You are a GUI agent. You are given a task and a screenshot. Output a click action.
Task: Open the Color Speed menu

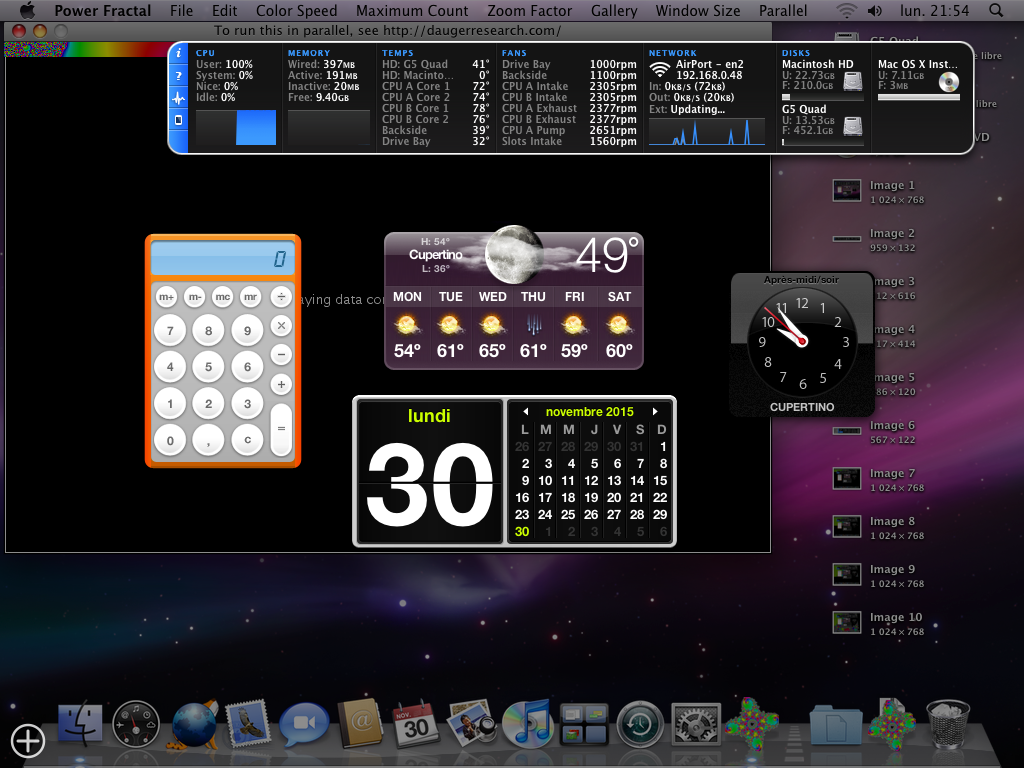point(296,10)
